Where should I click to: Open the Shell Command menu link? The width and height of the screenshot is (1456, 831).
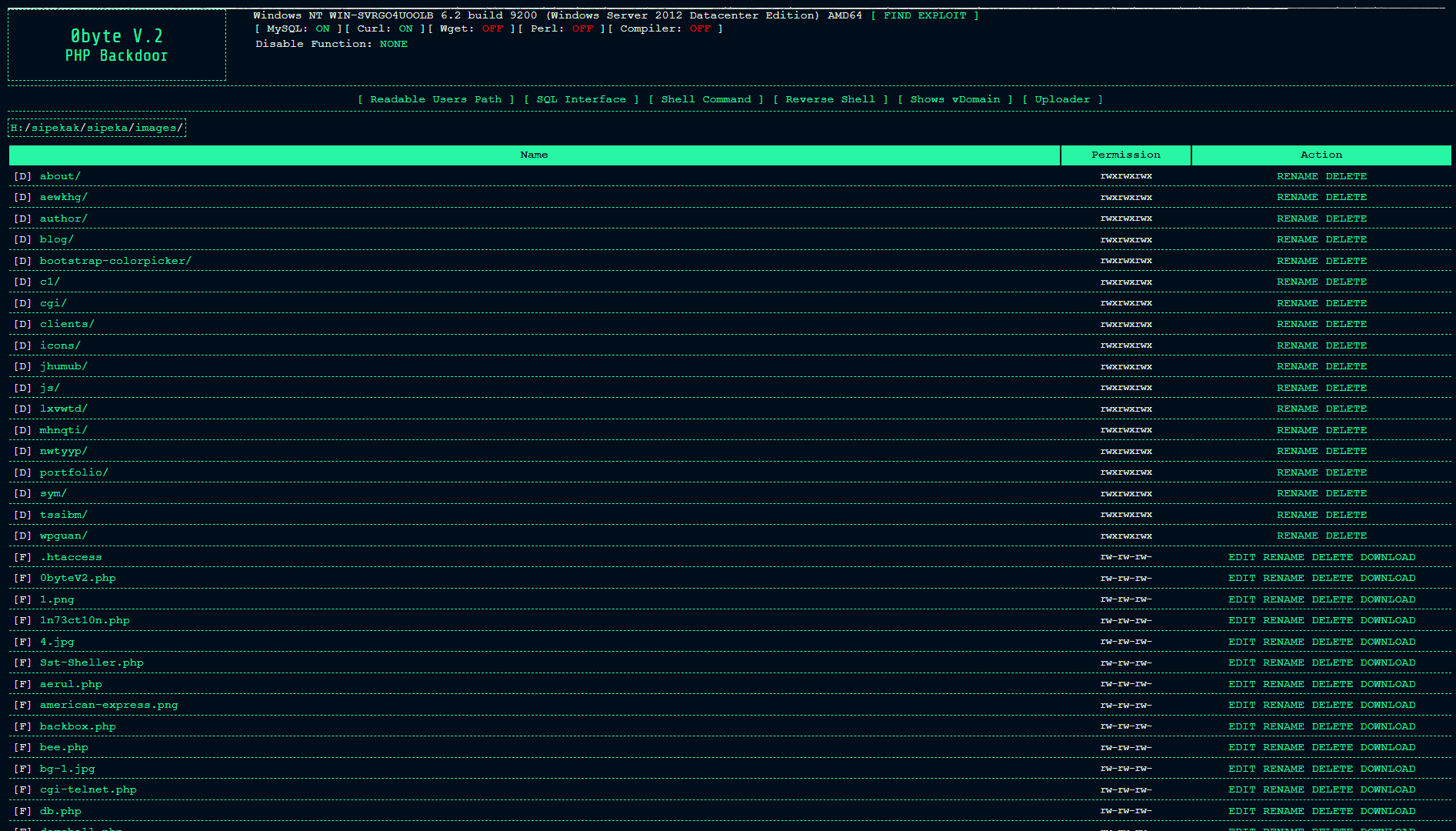pyautogui.click(x=706, y=99)
